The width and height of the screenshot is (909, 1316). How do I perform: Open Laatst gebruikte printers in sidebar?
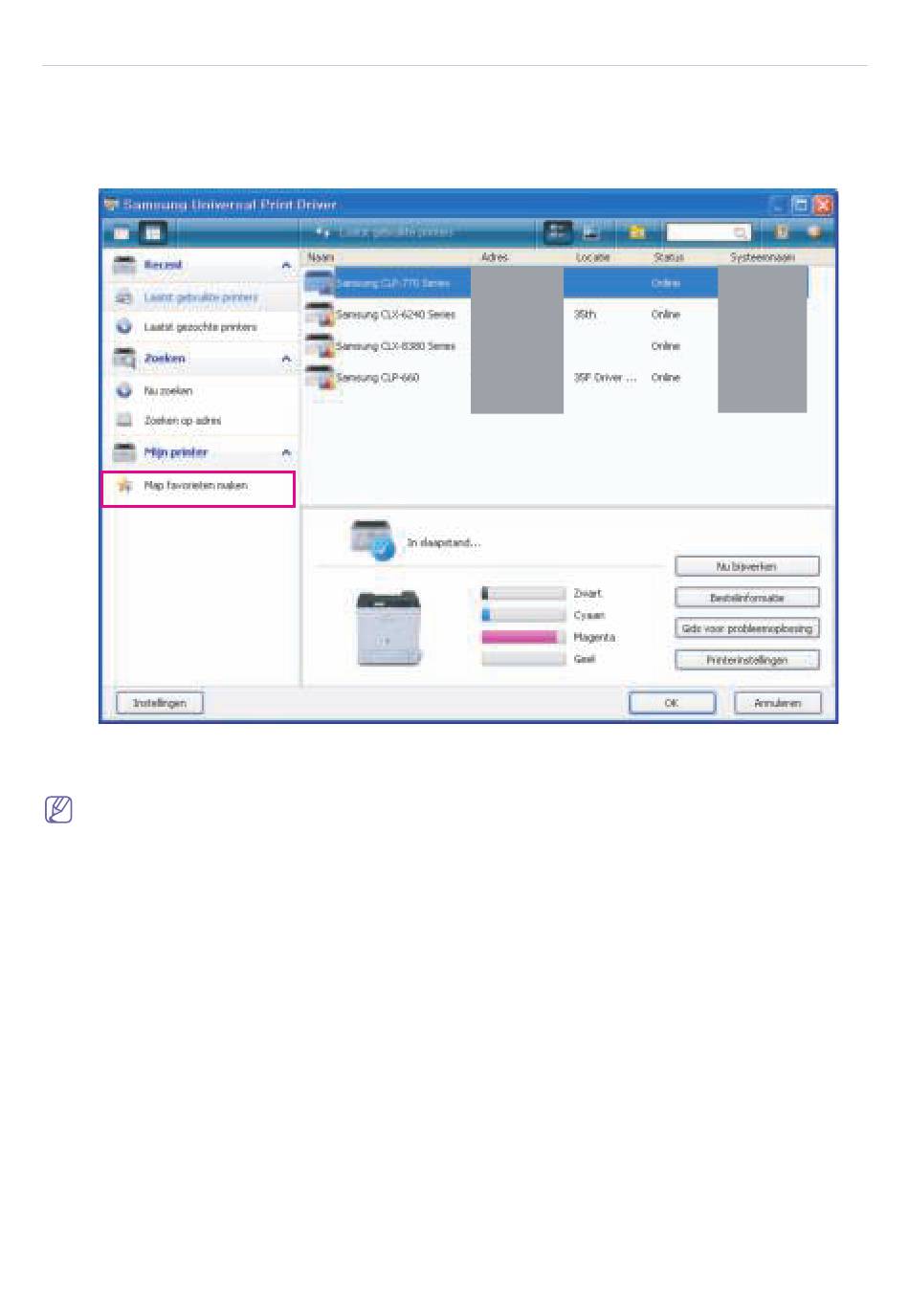(201, 297)
